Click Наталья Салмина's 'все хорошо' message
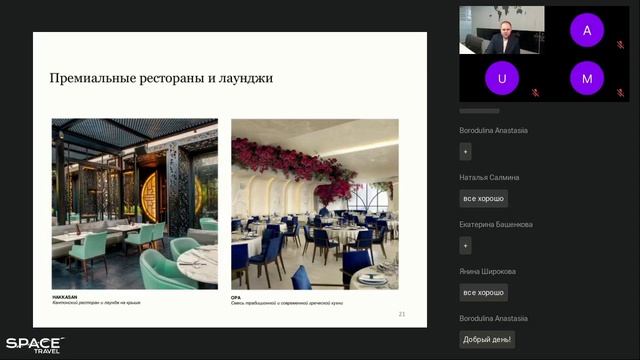 coord(484,198)
